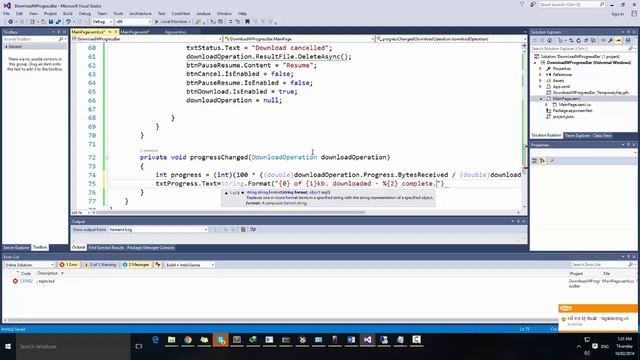Screen dimensions: 640x360
Task: Toggle Preview Selected Items icon
Action: point(619,40)
